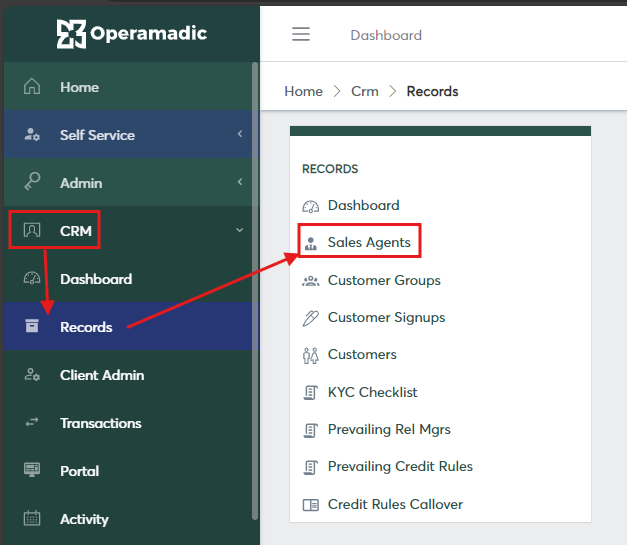Screen dimensions: 627x545
Task: Open Transactions in the sidebar
Action: pos(132,422)
